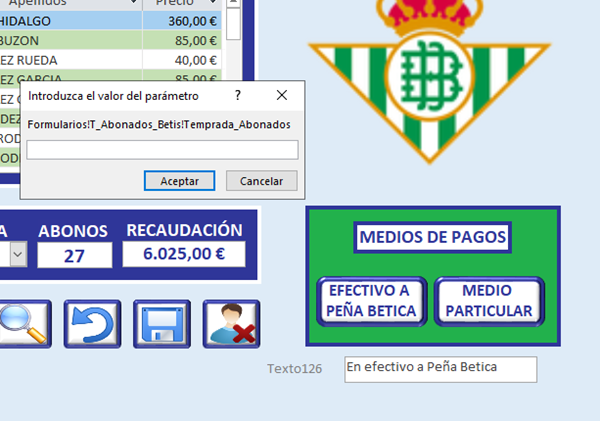600x421 pixels.
Task: Click the Real Betis crest logo
Action: (x=429, y=80)
